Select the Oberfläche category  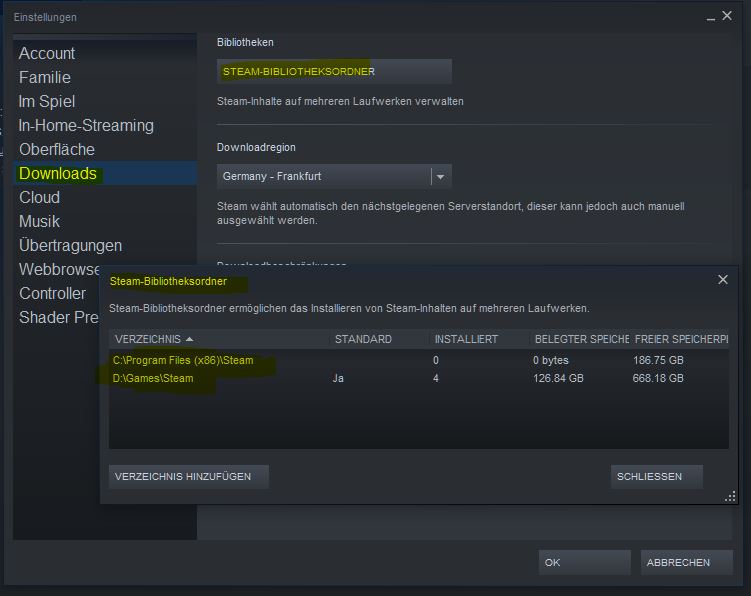[105, 149]
